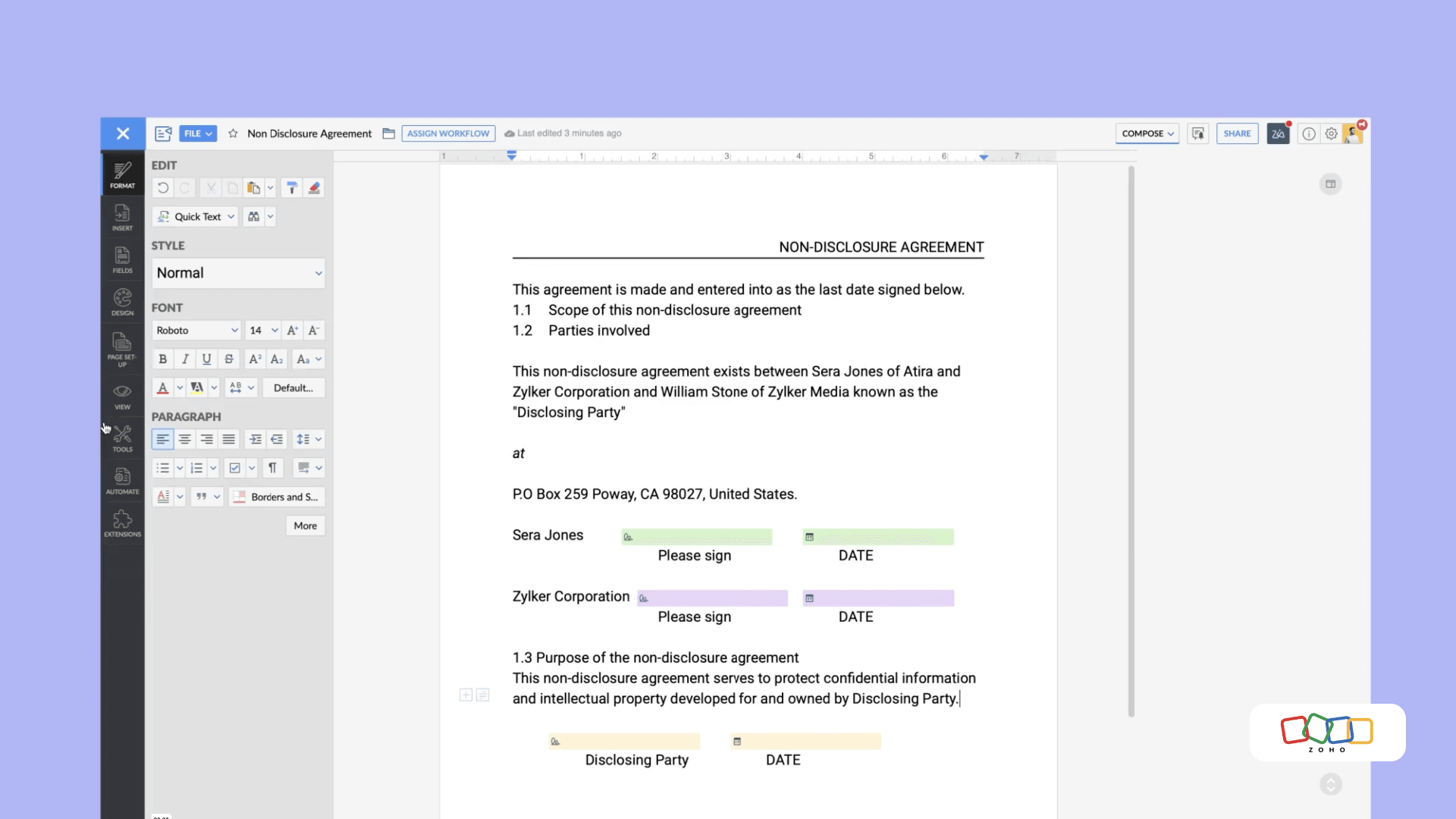Screen dimensions: 1456x819
Task: Open the font size 14 dropdown
Action: tap(263, 331)
